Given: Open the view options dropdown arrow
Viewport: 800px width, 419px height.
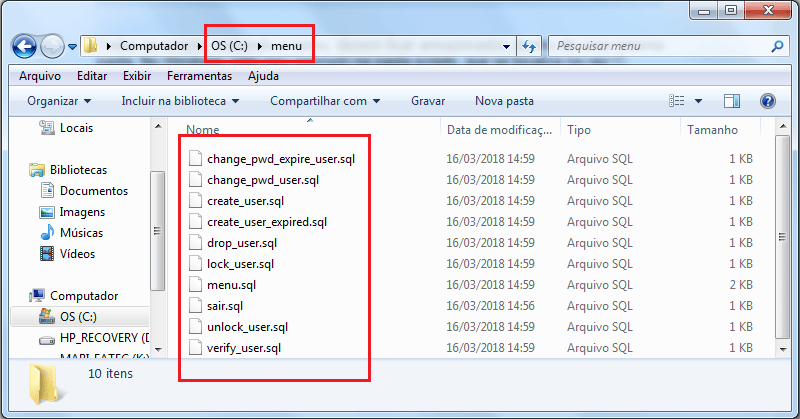Looking at the screenshot, I should 698,101.
